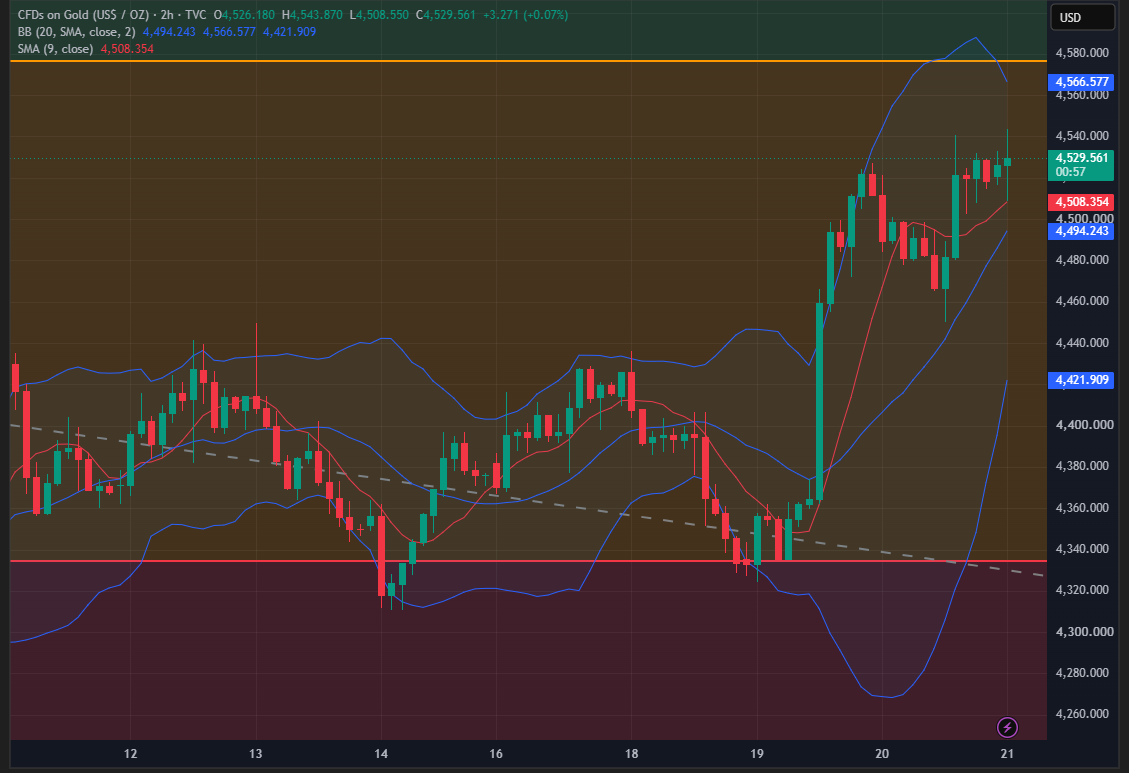Click the gray dashed trend line

[x=527, y=498]
